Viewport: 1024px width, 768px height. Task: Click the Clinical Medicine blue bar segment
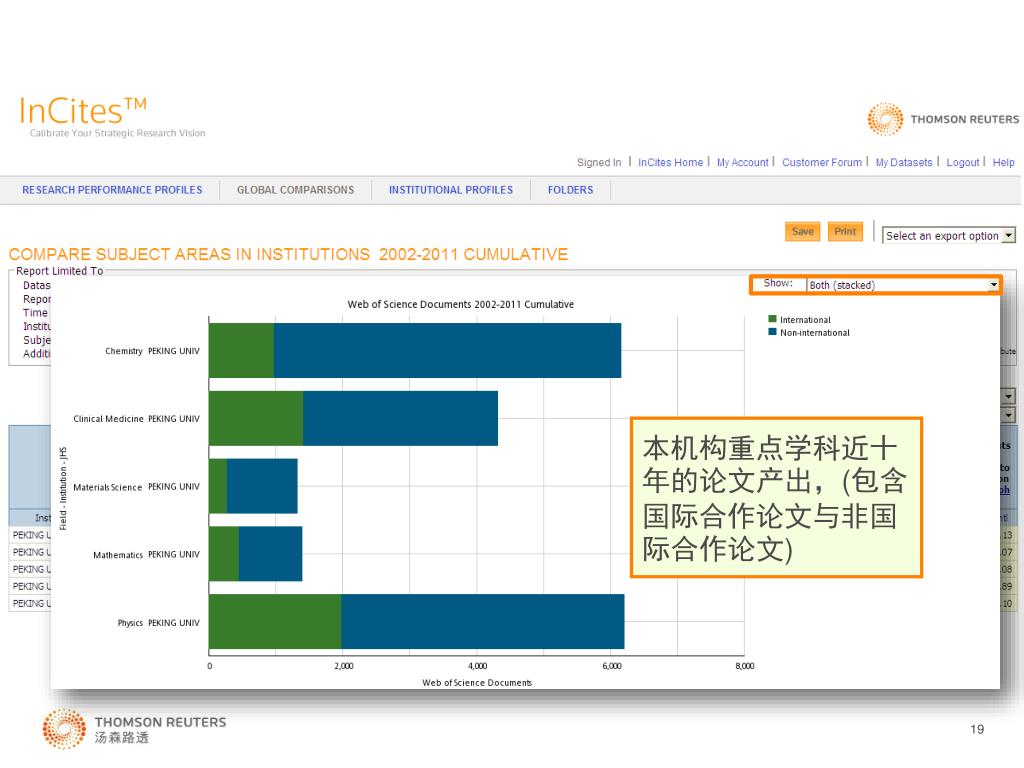400,419
